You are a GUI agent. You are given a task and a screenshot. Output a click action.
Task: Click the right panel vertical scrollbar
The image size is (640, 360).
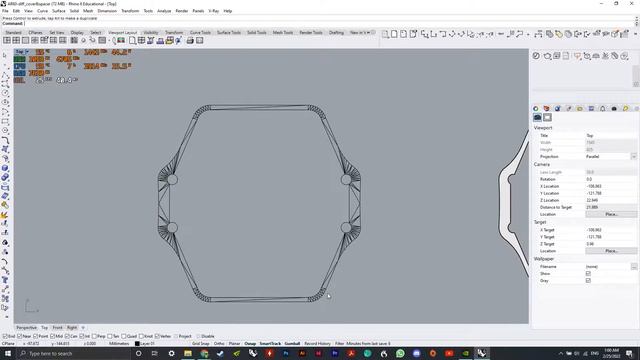pos(636,76)
